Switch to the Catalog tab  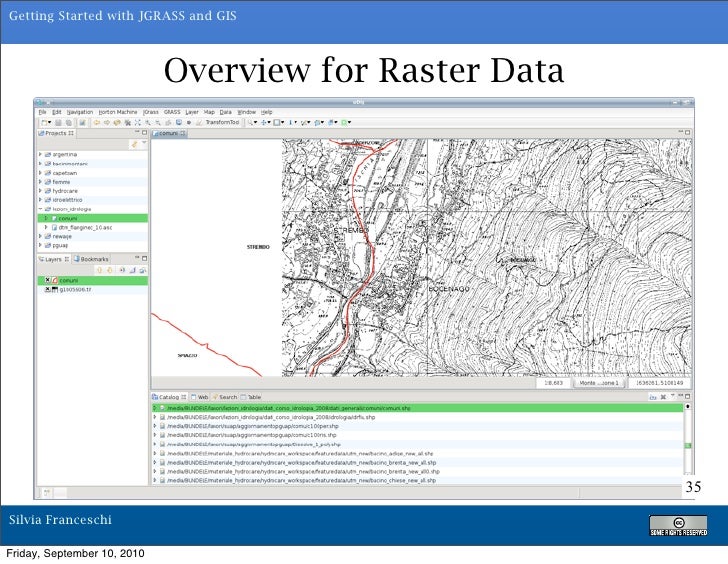pyautogui.click(x=169, y=397)
